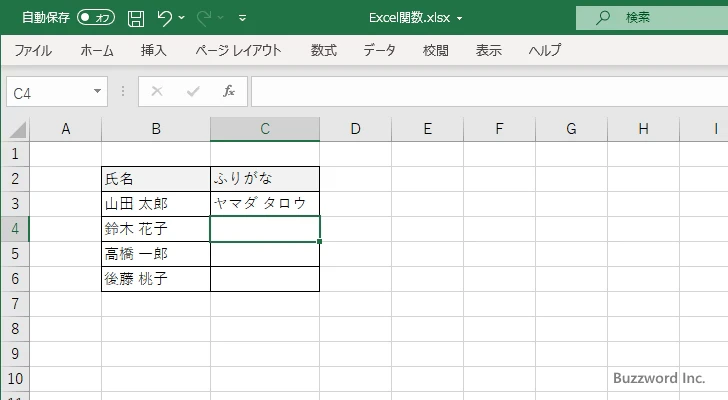
Task: Click the Insert Function fx icon
Action: point(228,92)
